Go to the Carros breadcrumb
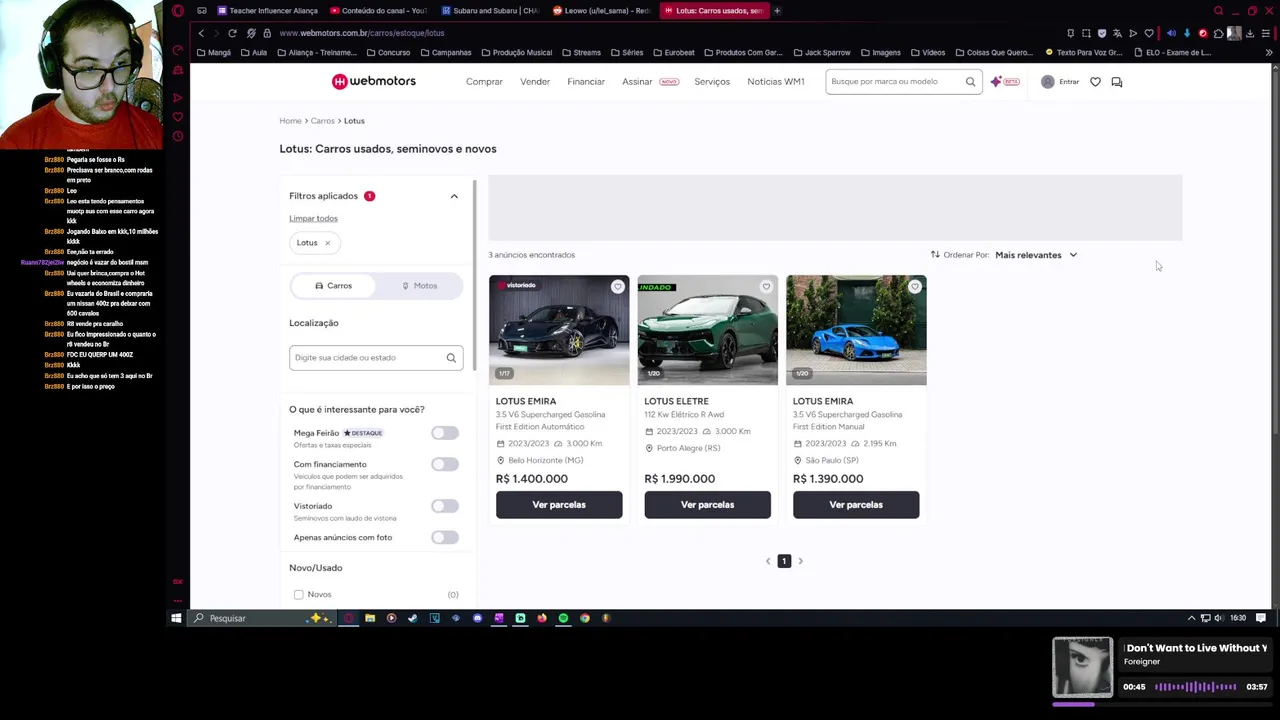Image resolution: width=1280 pixels, height=720 pixels. [x=322, y=121]
